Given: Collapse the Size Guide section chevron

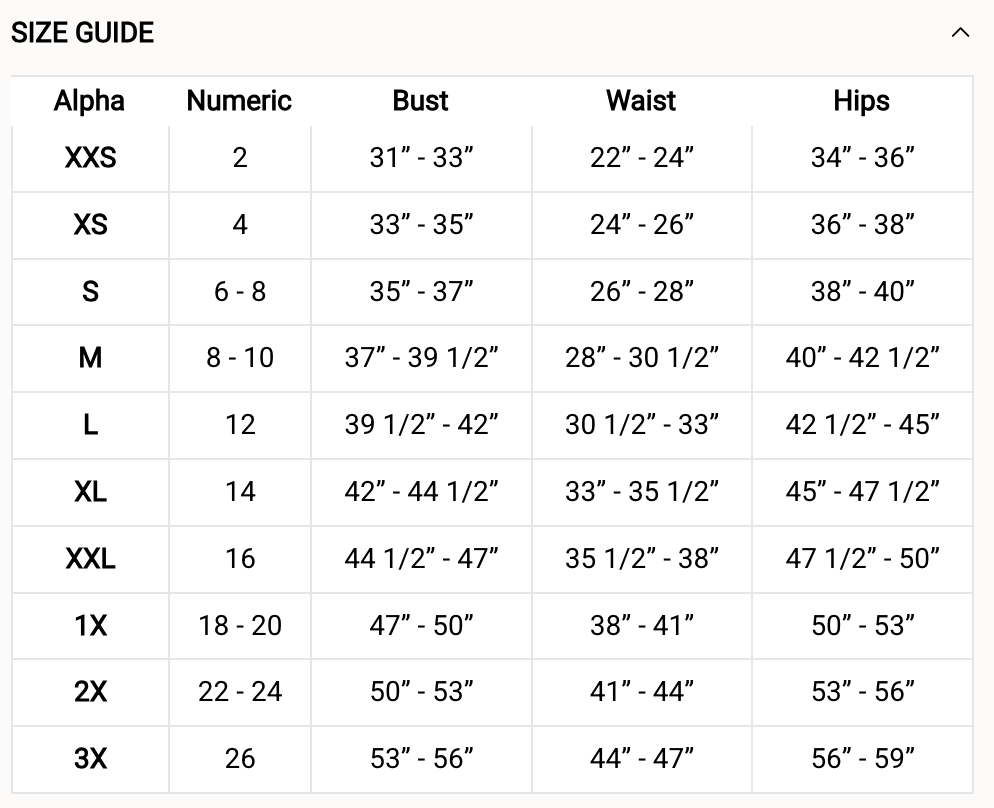Looking at the screenshot, I should point(960,33).
